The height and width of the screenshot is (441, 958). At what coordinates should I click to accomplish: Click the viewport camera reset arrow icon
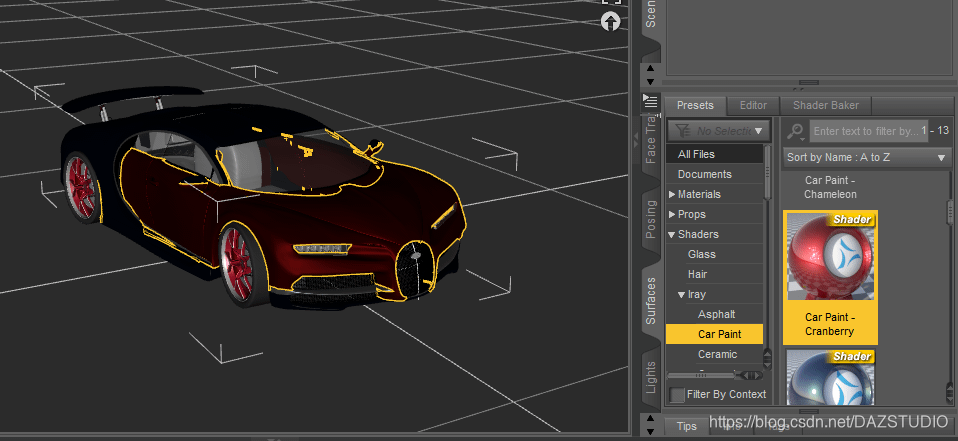tap(611, 22)
